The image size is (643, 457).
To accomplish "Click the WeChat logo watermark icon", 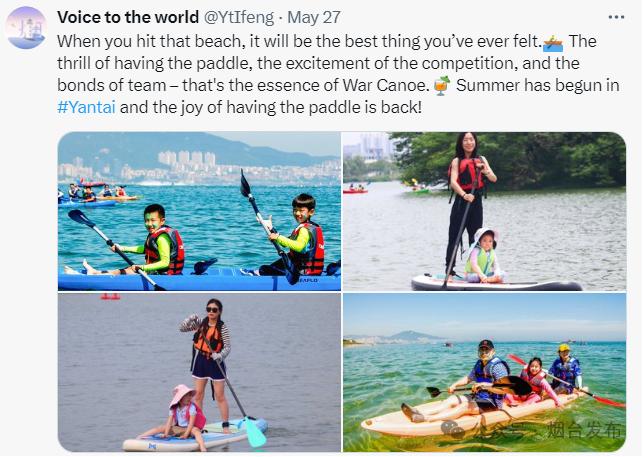I will [459, 429].
